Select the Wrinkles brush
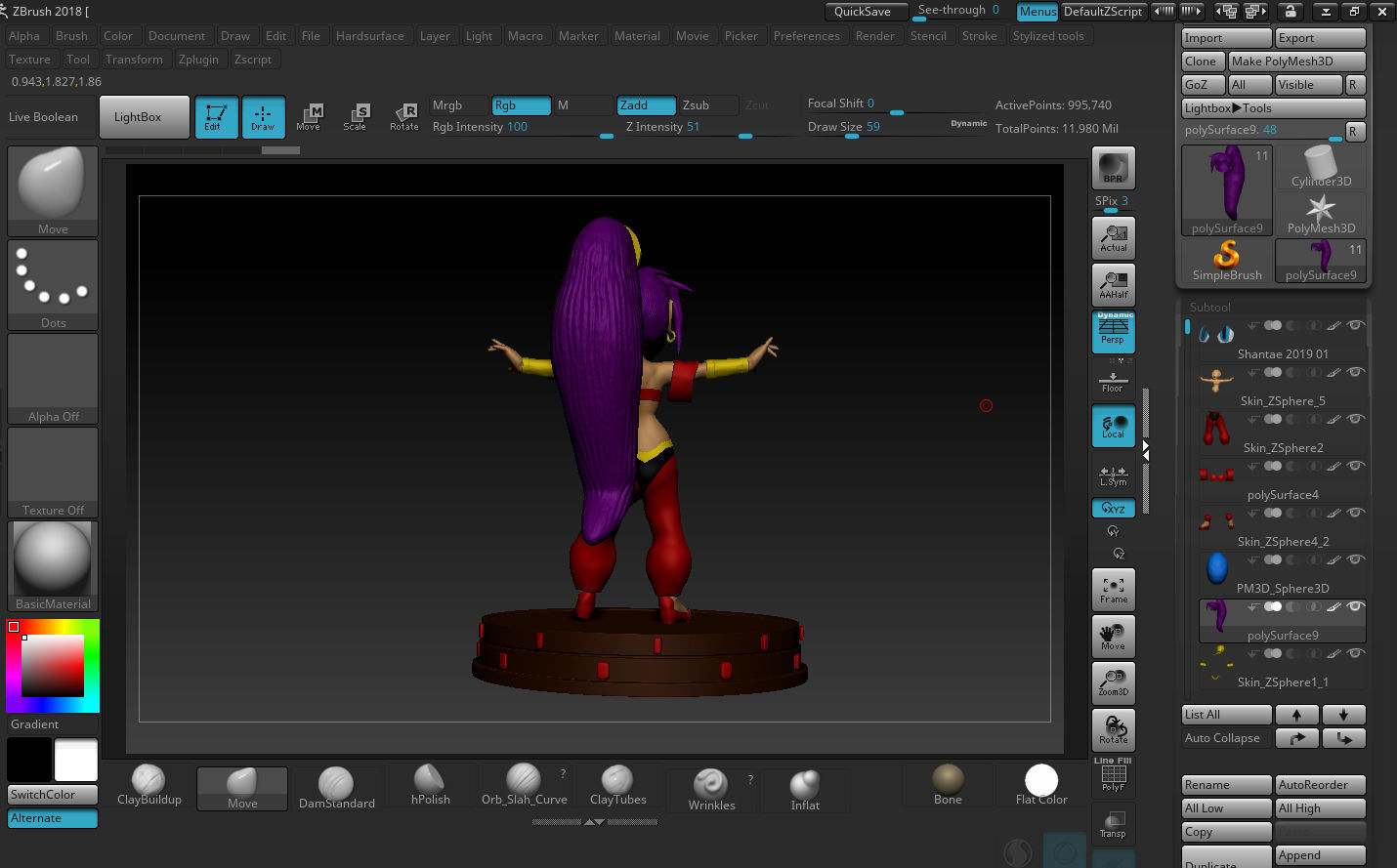 711,789
